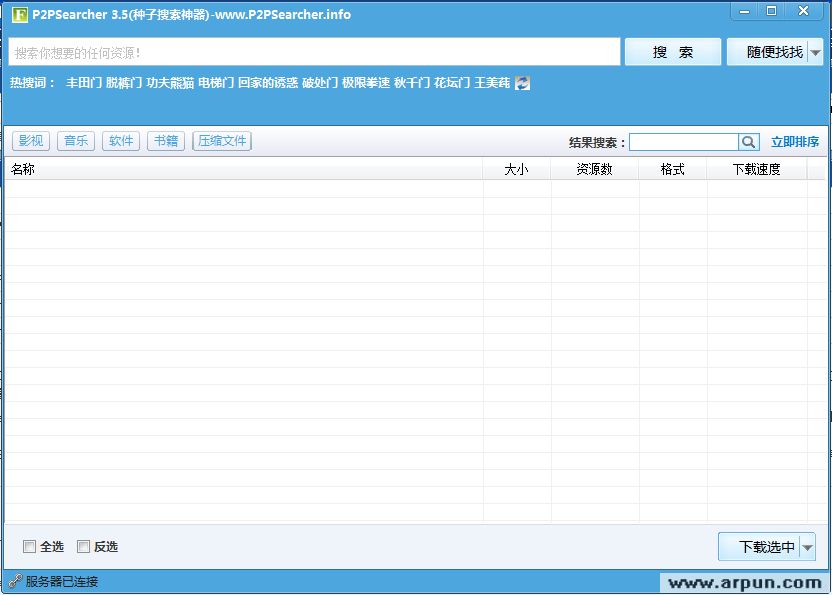The image size is (832, 595).
Task: Expand the 随便找找 dropdown arrow
Action: (816, 52)
